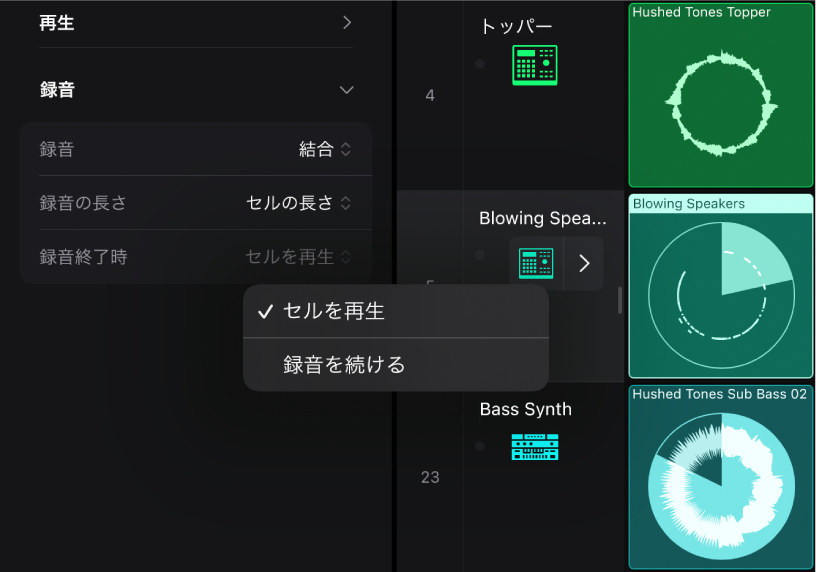The width and height of the screenshot is (817, 572).
Task: Collapse the 録音 section chevron
Action: pyautogui.click(x=346, y=90)
